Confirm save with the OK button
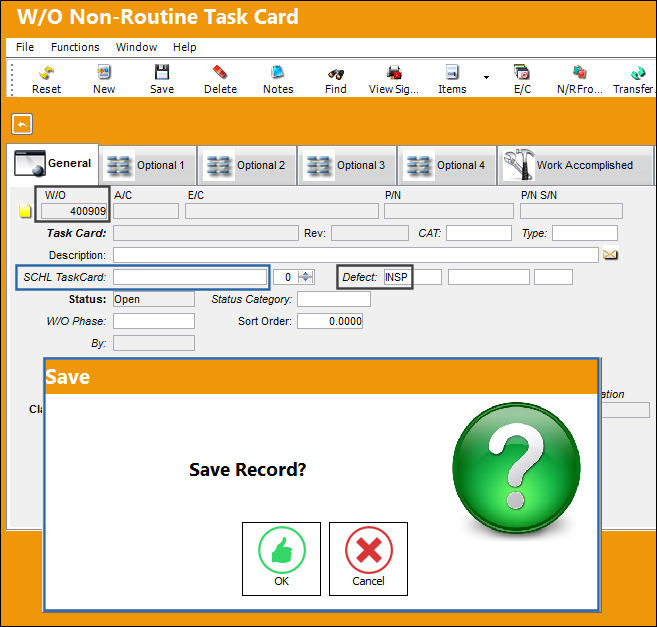Image resolution: width=657 pixels, height=627 pixels. point(281,559)
